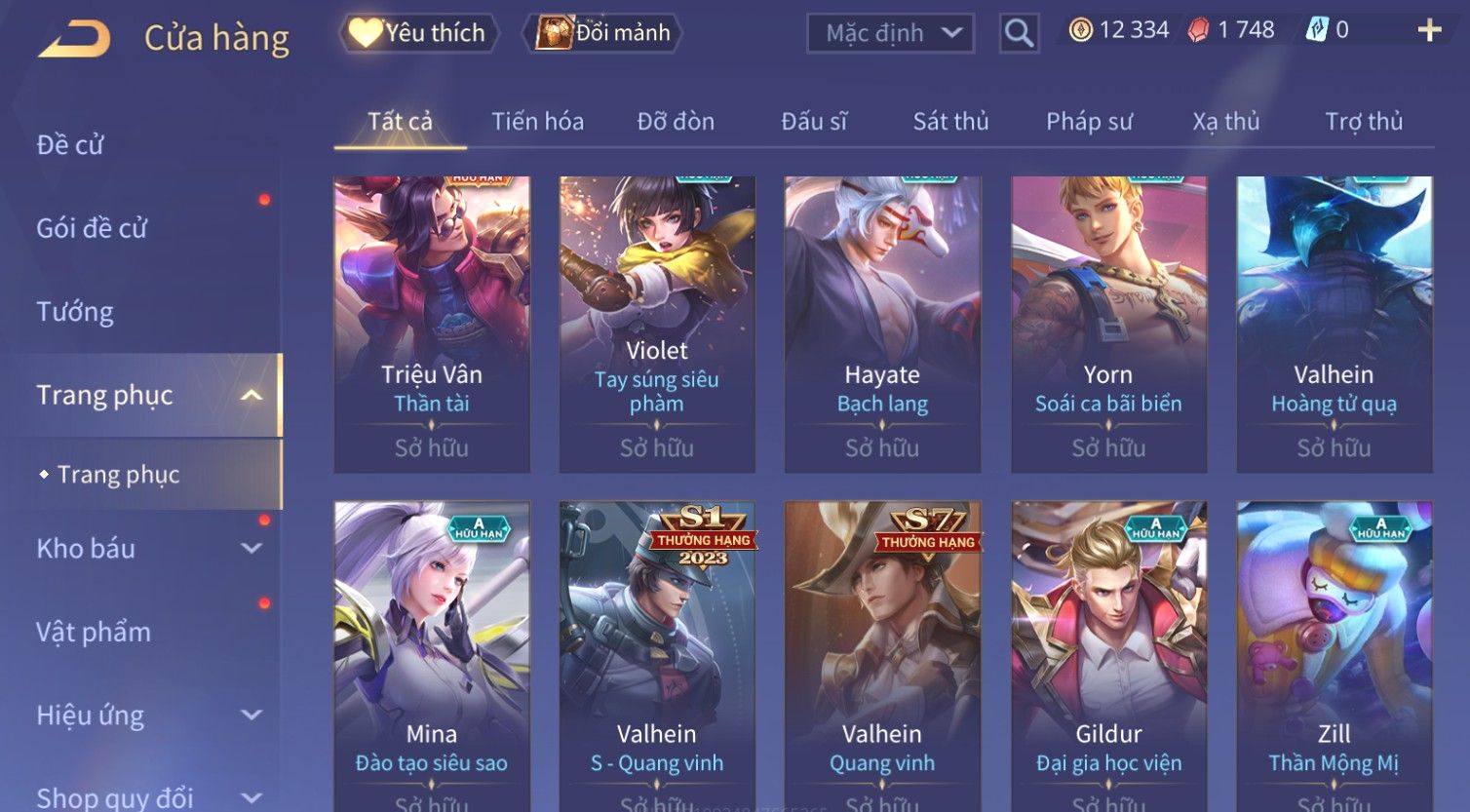Open Yêu thích heart favorites

click(x=419, y=33)
